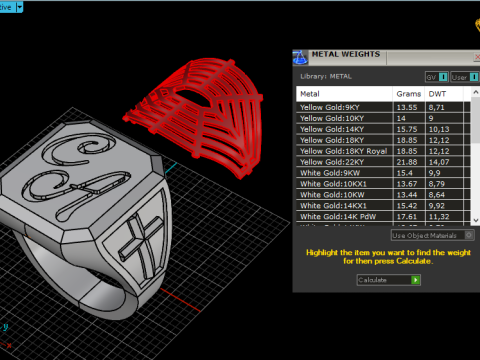
Task: Click the metal list scrollbar thumb
Action: [476, 121]
